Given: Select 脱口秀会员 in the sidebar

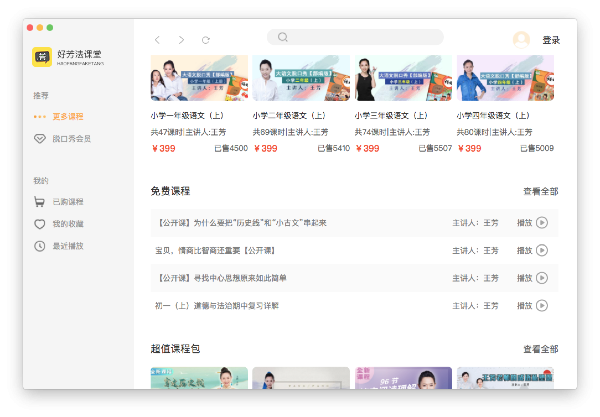Looking at the screenshot, I should tap(70, 138).
